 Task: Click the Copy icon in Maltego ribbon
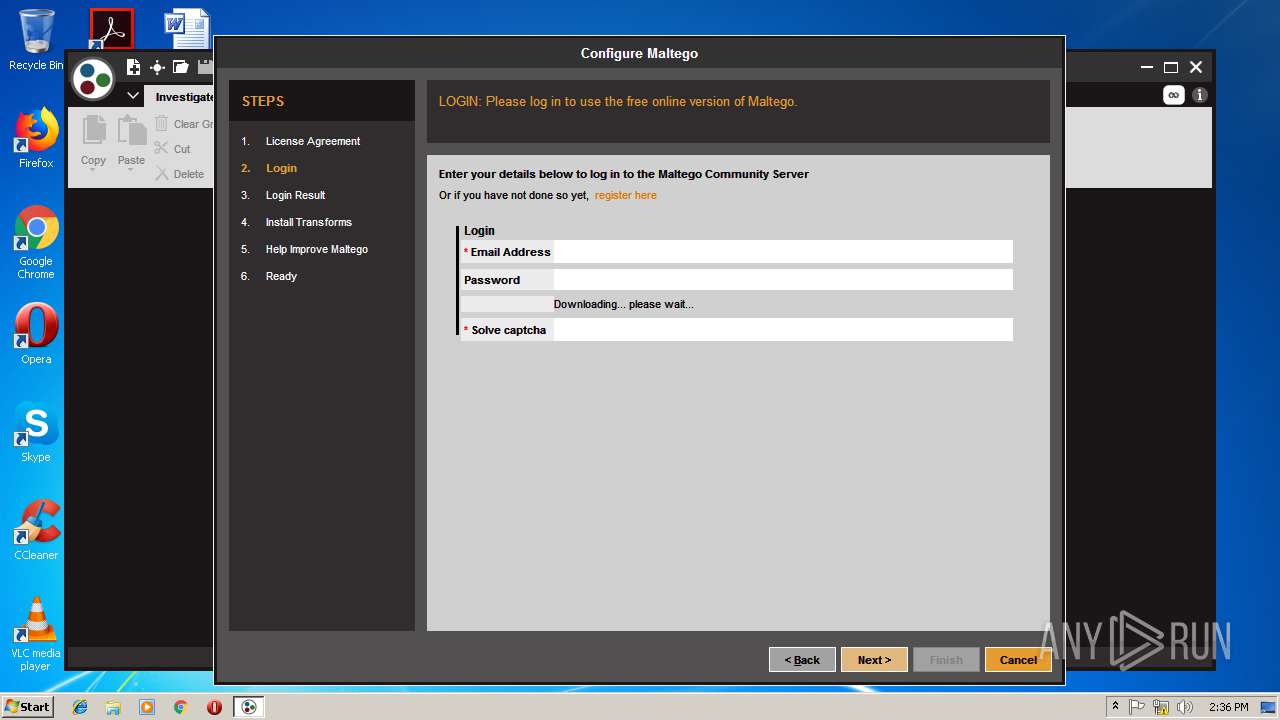click(94, 131)
